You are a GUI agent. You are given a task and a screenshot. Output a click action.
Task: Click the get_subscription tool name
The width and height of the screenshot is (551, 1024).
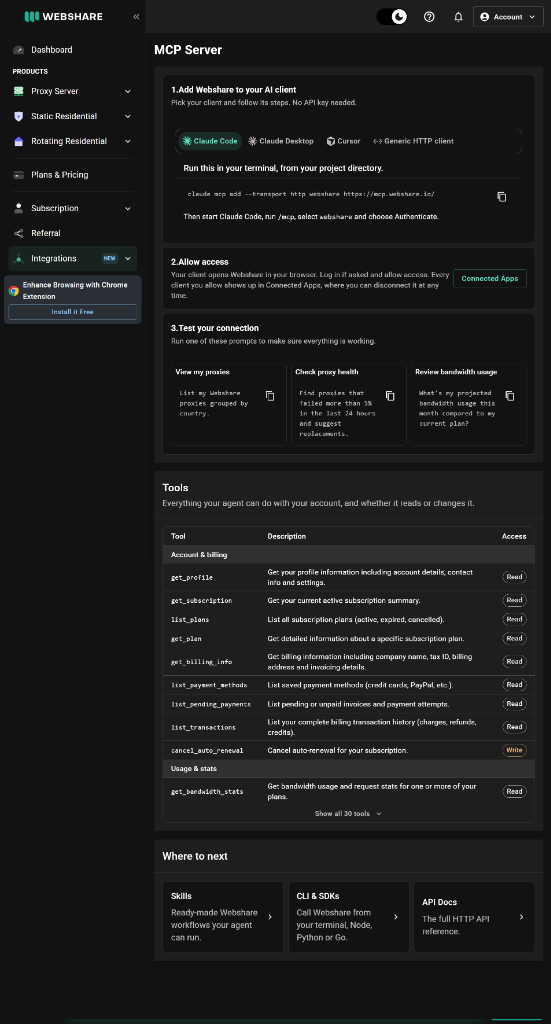(x=202, y=600)
